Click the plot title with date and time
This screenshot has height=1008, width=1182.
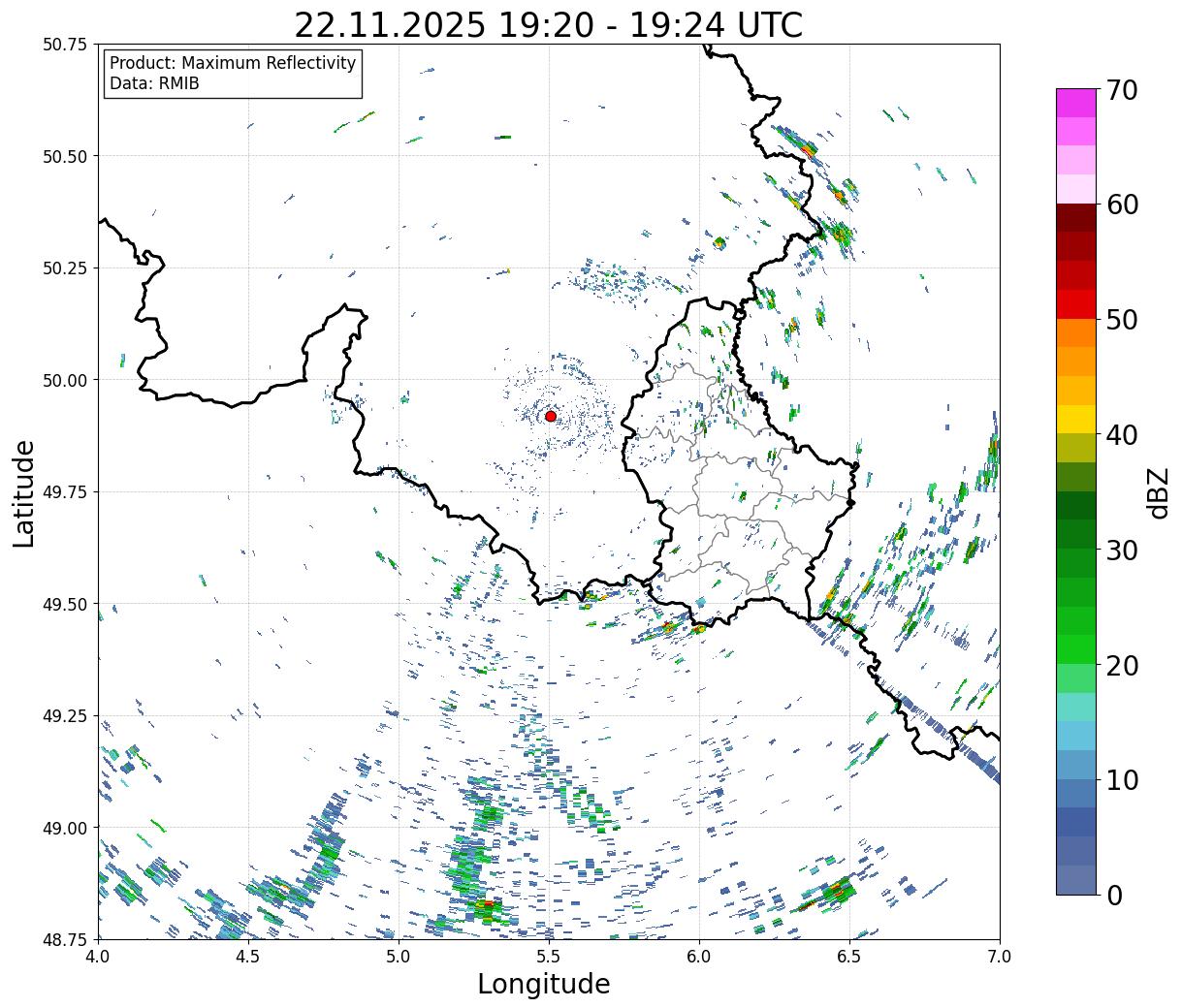pos(549,25)
